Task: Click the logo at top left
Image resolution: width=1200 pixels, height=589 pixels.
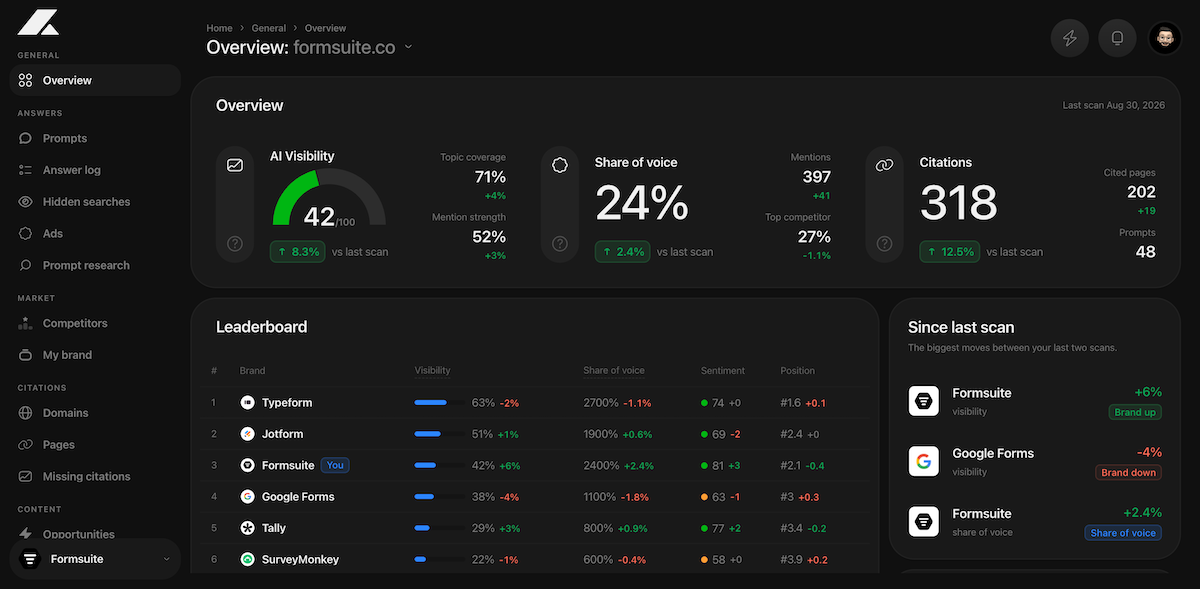Action: 38,22
